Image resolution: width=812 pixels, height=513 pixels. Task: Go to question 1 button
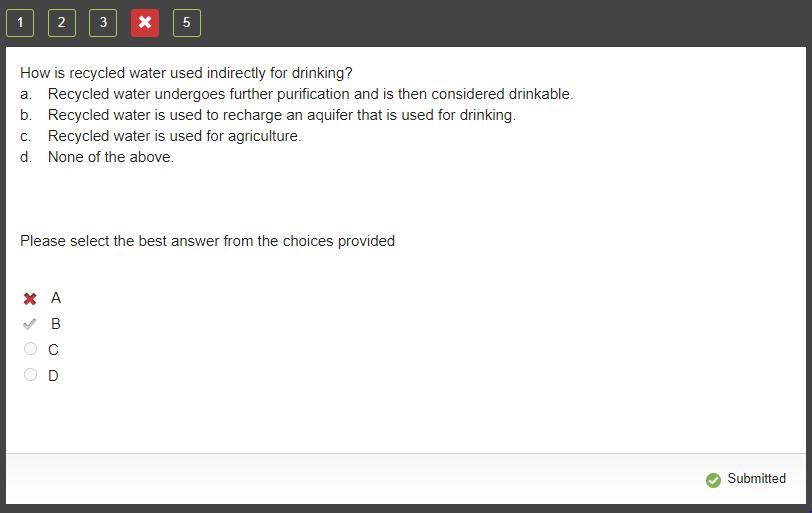[x=20, y=23]
